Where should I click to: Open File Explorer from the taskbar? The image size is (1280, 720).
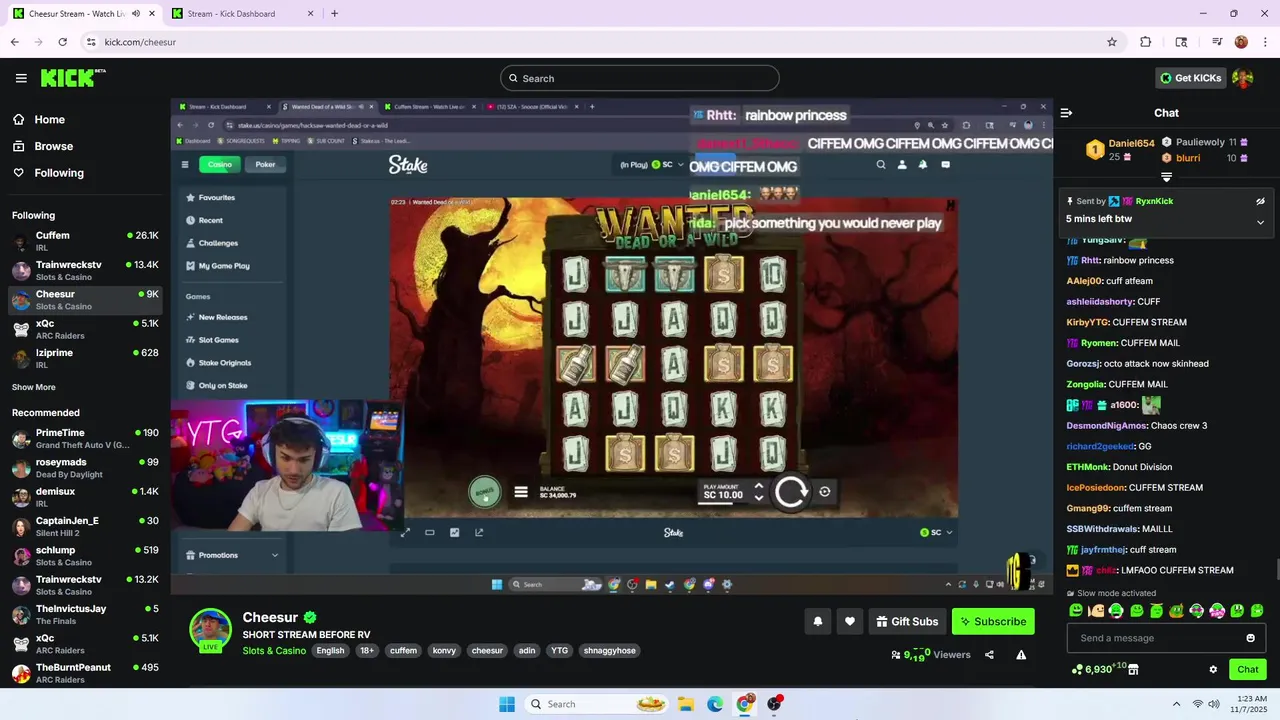[x=686, y=704]
